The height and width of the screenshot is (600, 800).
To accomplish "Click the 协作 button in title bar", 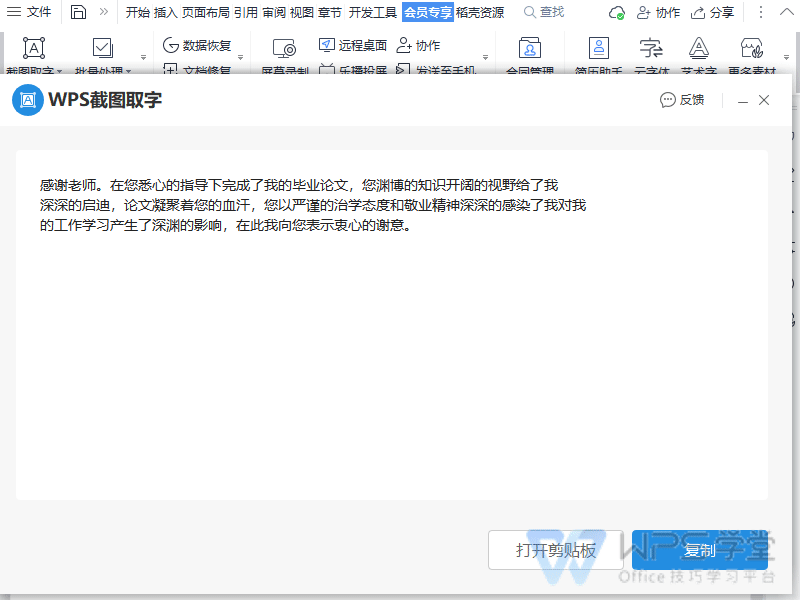I will click(658, 13).
